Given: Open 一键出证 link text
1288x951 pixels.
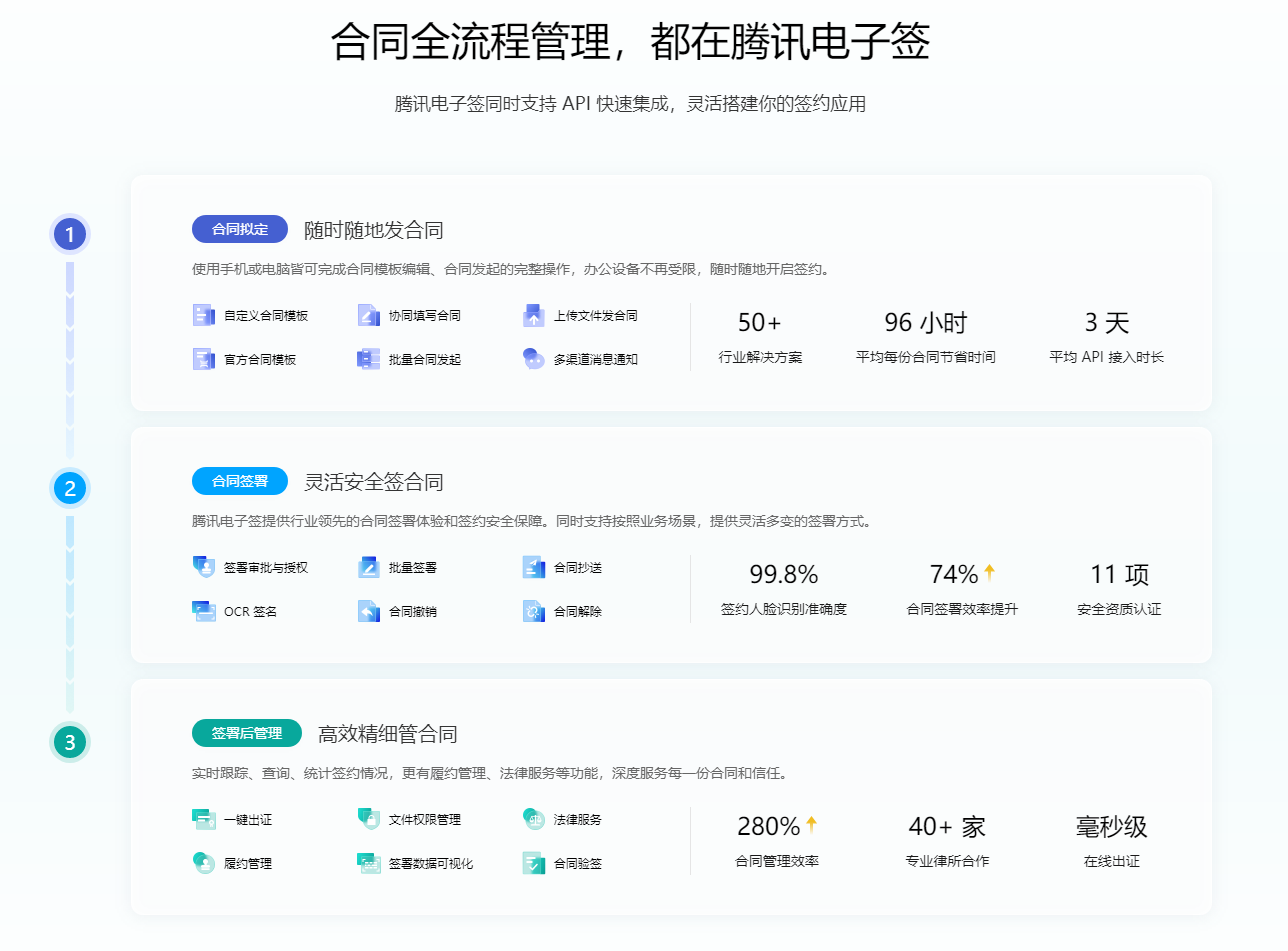Looking at the screenshot, I should (x=248, y=819).
